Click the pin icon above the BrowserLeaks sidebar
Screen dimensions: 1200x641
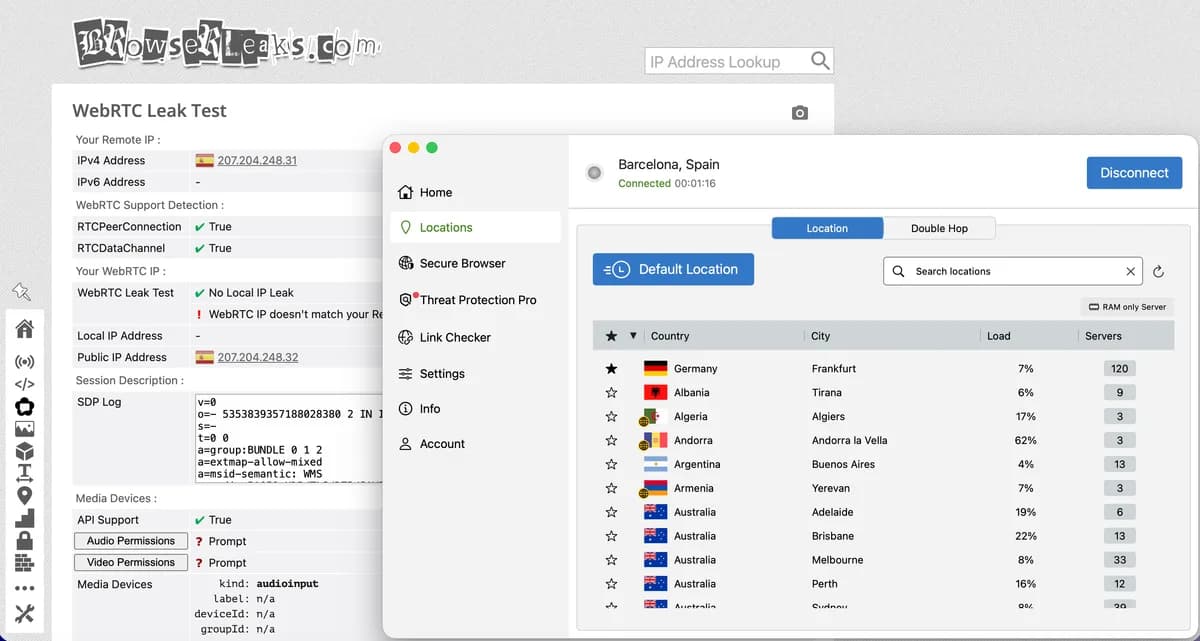tap(21, 291)
